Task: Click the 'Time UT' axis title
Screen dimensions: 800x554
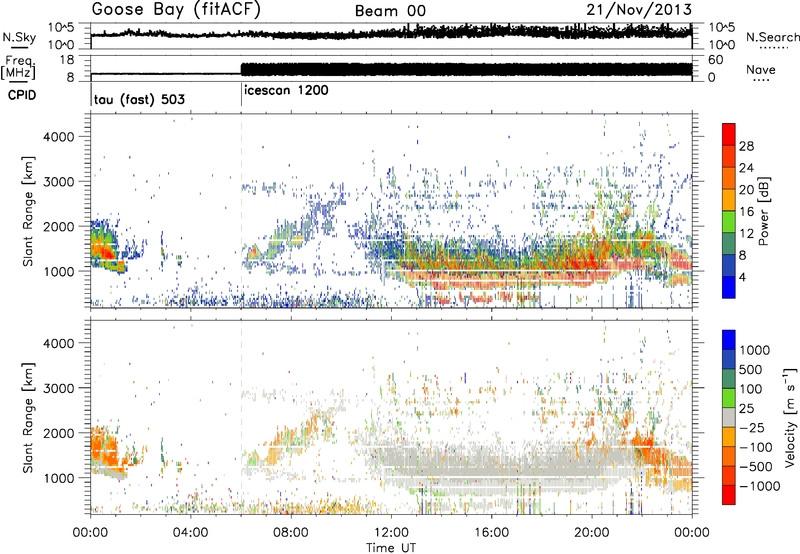Action: (x=391, y=548)
